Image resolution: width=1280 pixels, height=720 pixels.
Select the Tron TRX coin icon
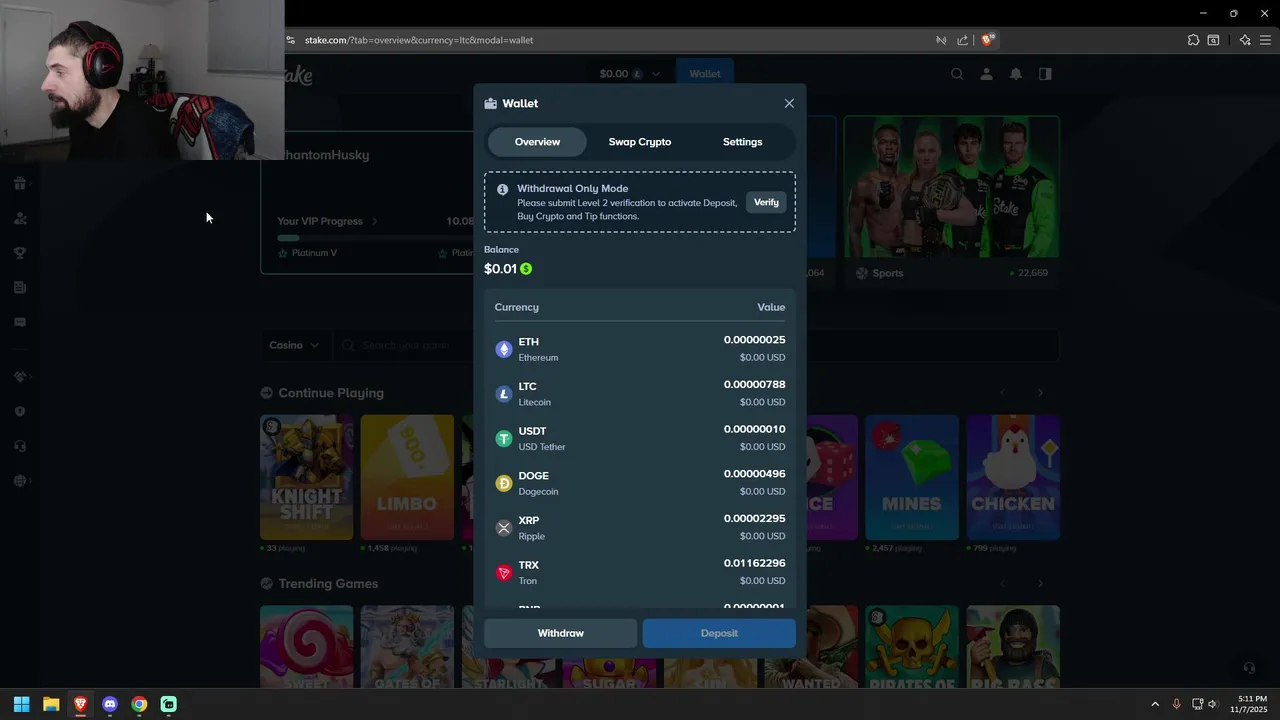(504, 573)
